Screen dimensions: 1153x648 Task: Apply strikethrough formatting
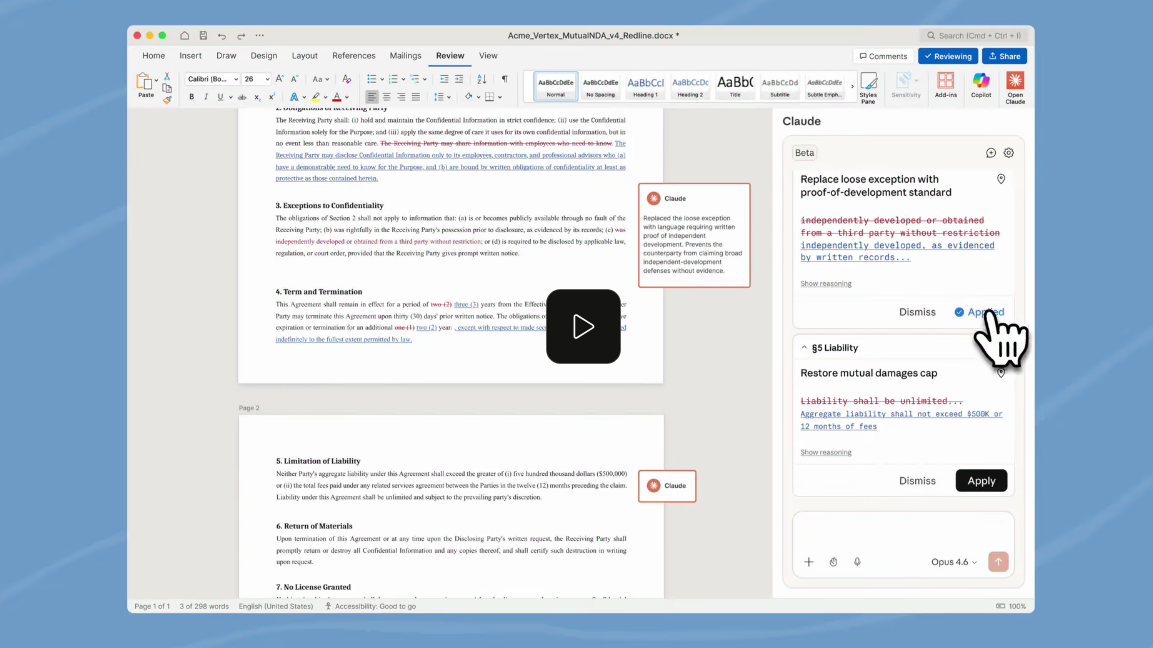[242, 97]
